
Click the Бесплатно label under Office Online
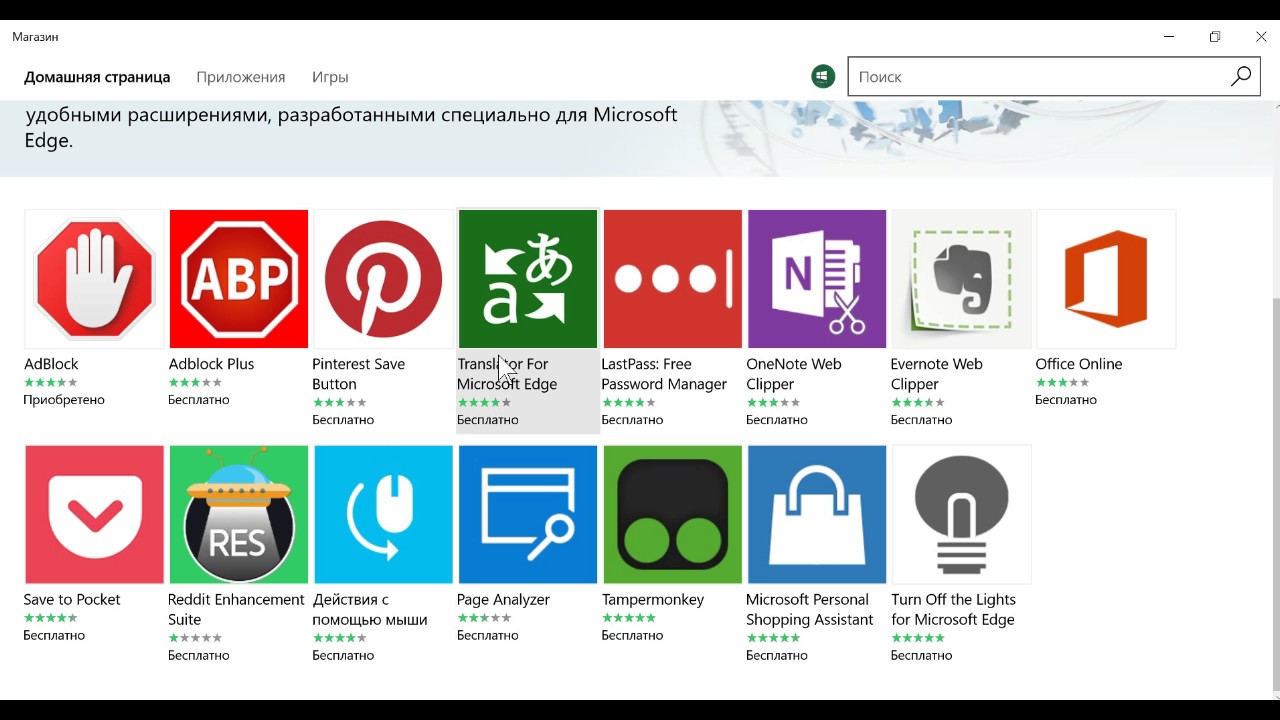pos(1066,400)
